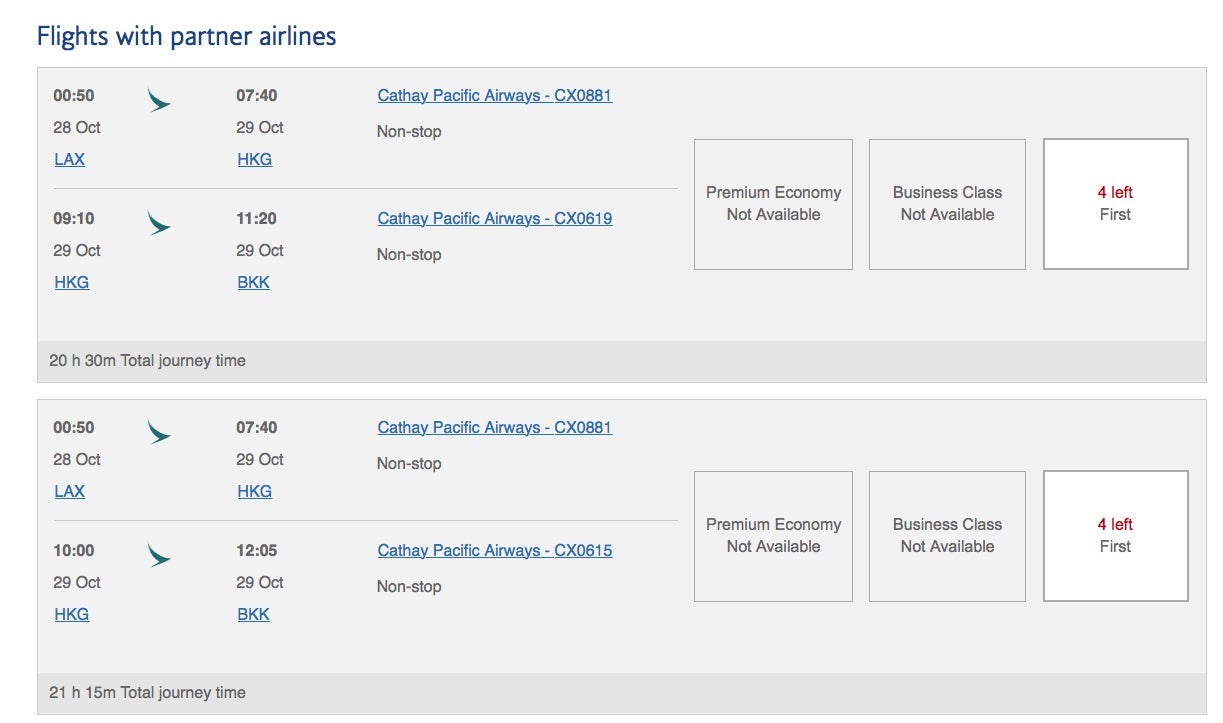
Task: Click Business Class Not Available box, first itinerary
Action: (947, 204)
